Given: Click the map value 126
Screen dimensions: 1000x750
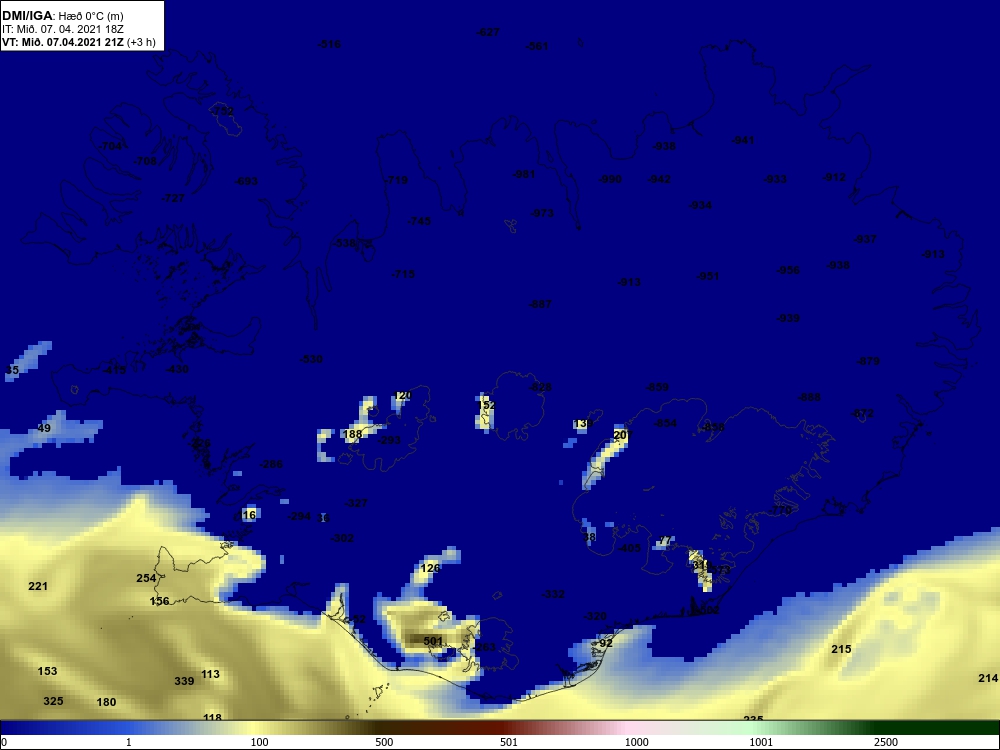Looking at the screenshot, I should pyautogui.click(x=430, y=568).
